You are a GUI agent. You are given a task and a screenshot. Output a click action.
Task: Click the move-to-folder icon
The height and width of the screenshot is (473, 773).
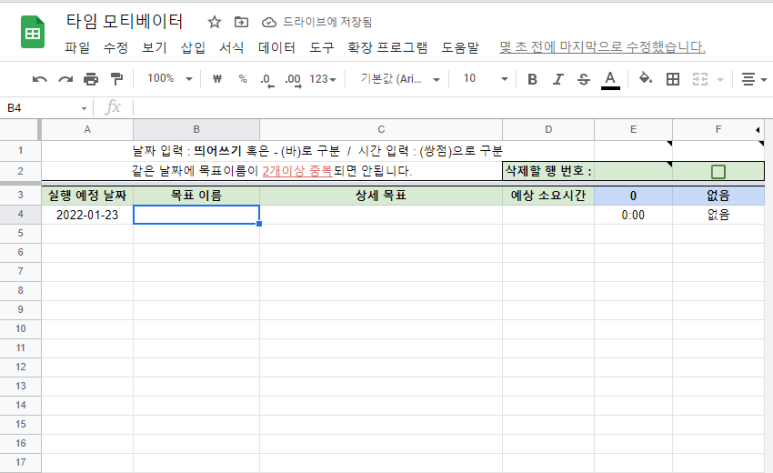(241, 22)
